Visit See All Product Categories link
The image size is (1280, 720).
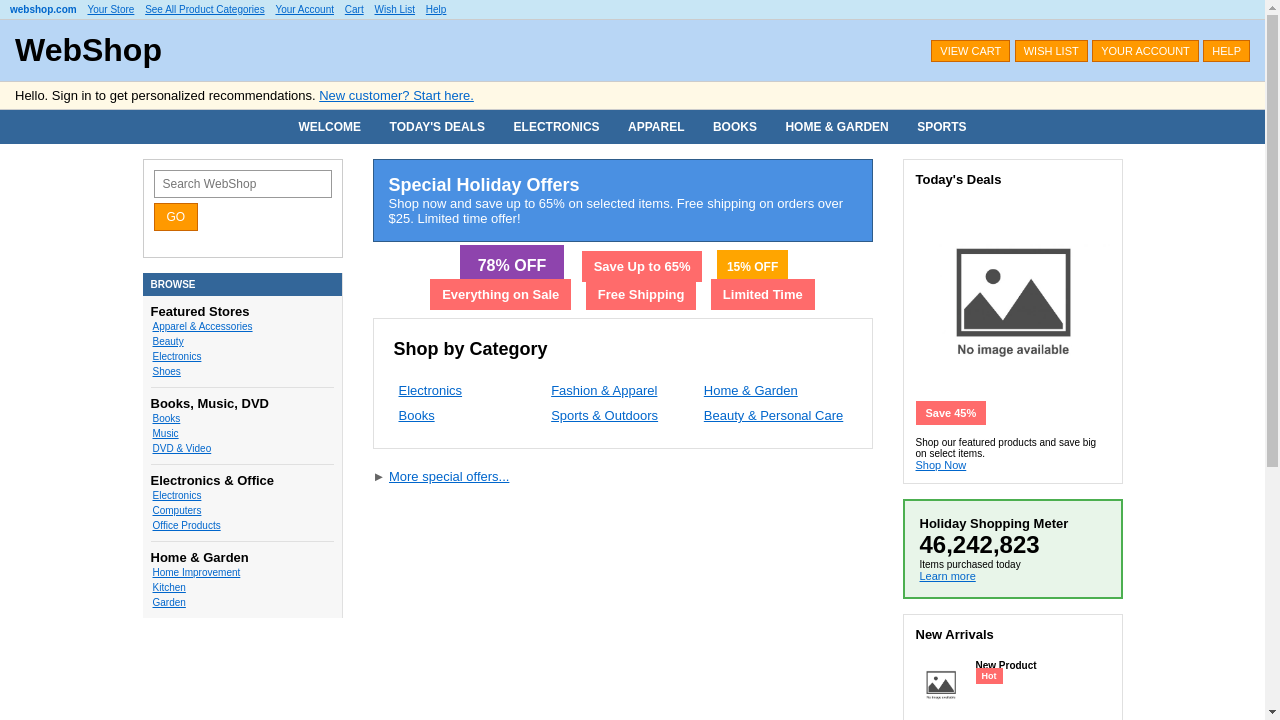pyautogui.click(x=204, y=9)
